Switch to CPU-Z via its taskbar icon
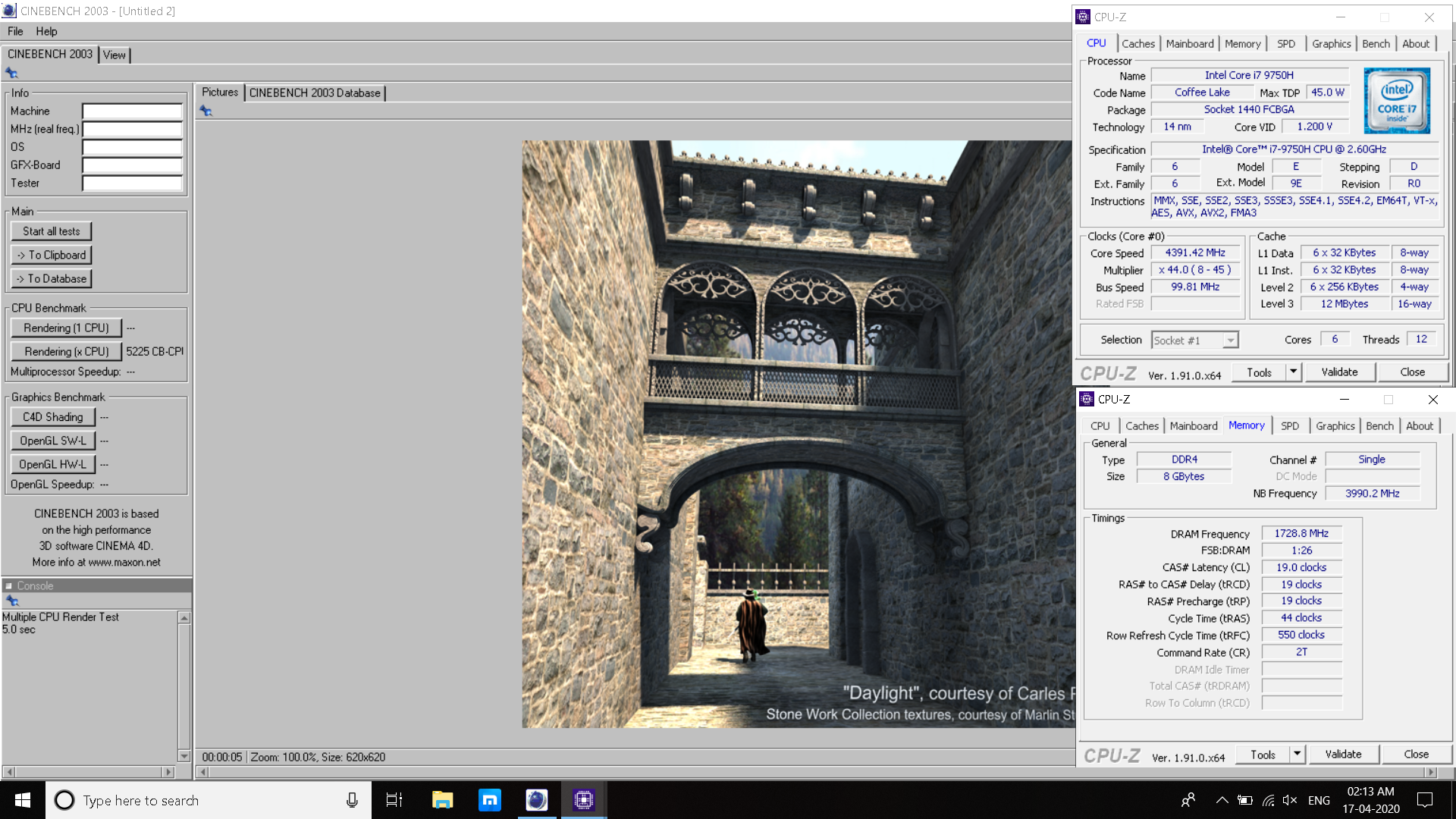 (583, 800)
